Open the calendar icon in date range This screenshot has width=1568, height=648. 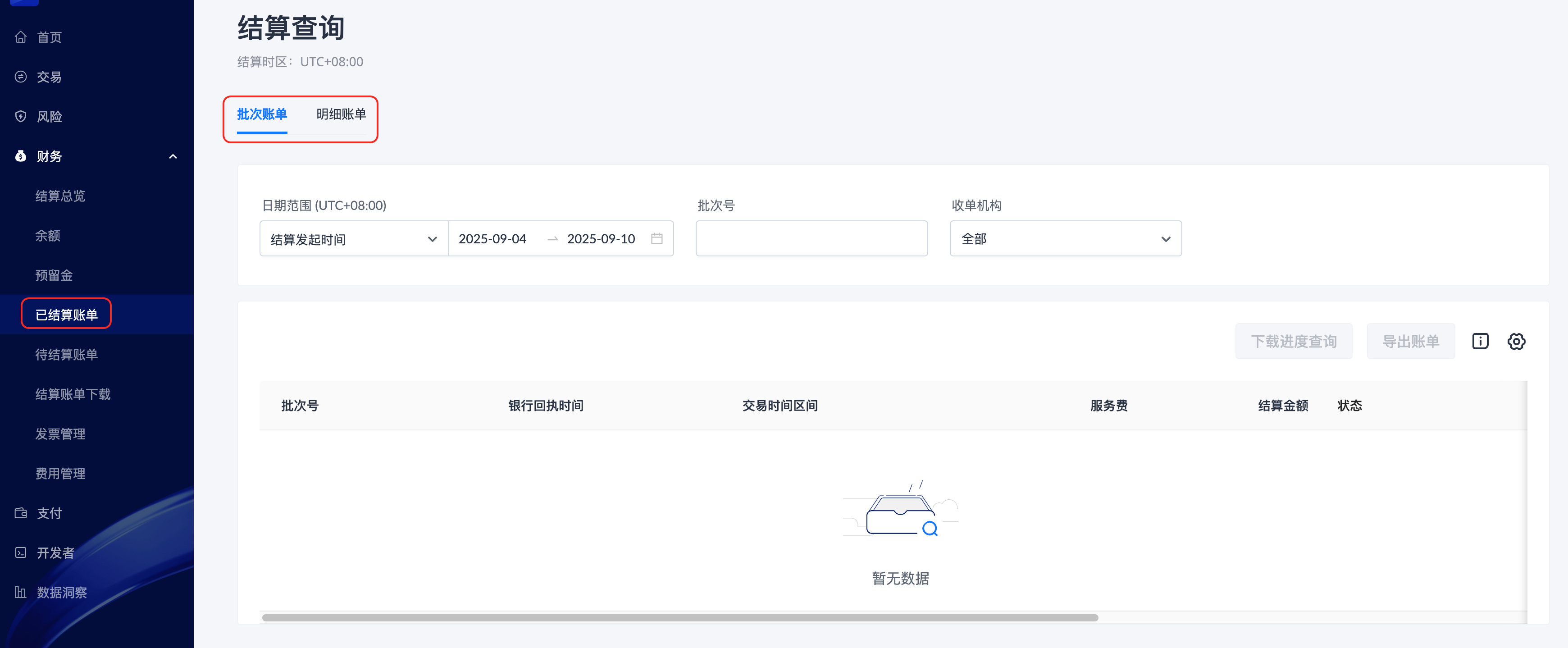[x=656, y=238]
